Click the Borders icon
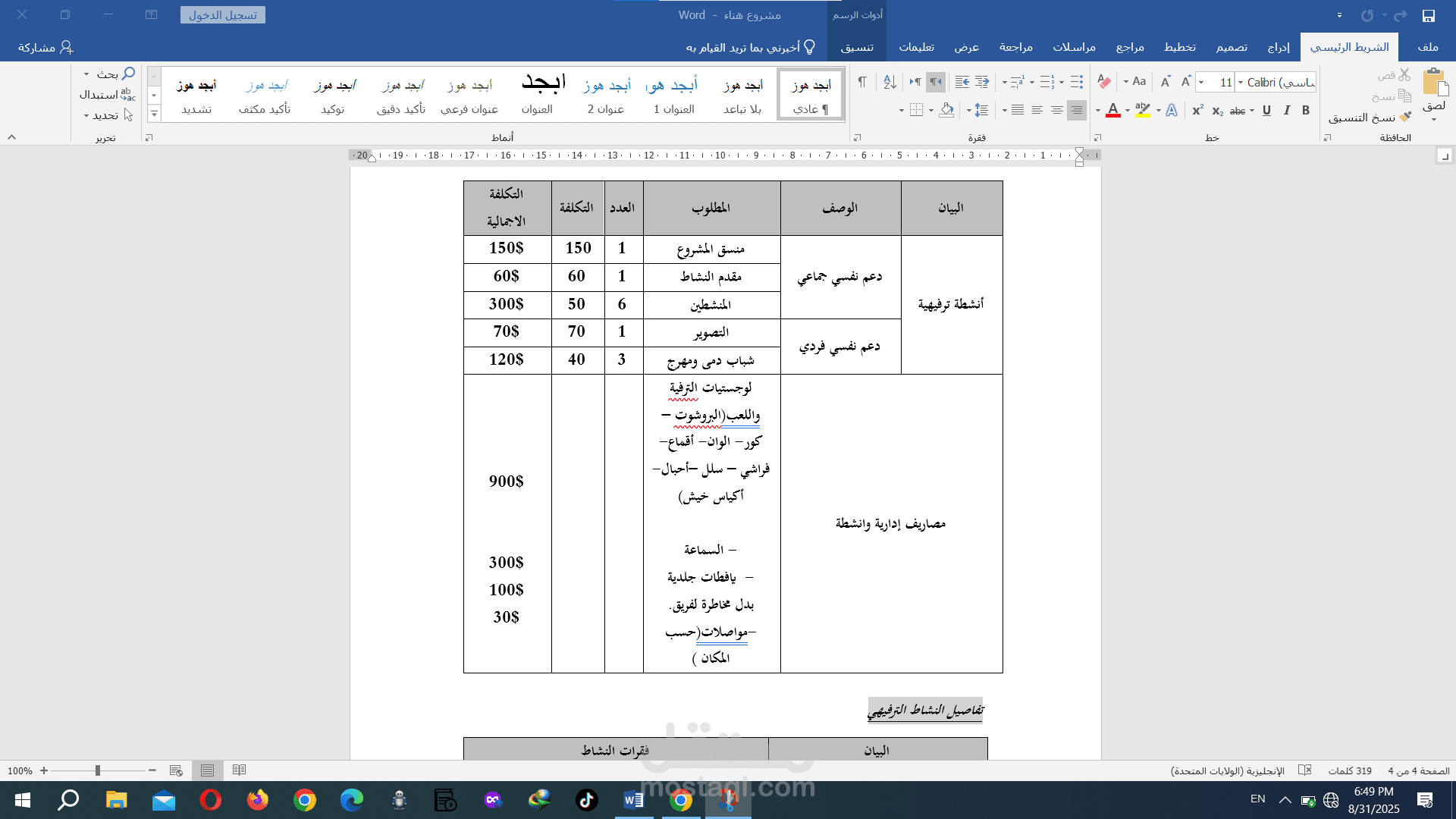This screenshot has height=819, width=1456. point(917,111)
